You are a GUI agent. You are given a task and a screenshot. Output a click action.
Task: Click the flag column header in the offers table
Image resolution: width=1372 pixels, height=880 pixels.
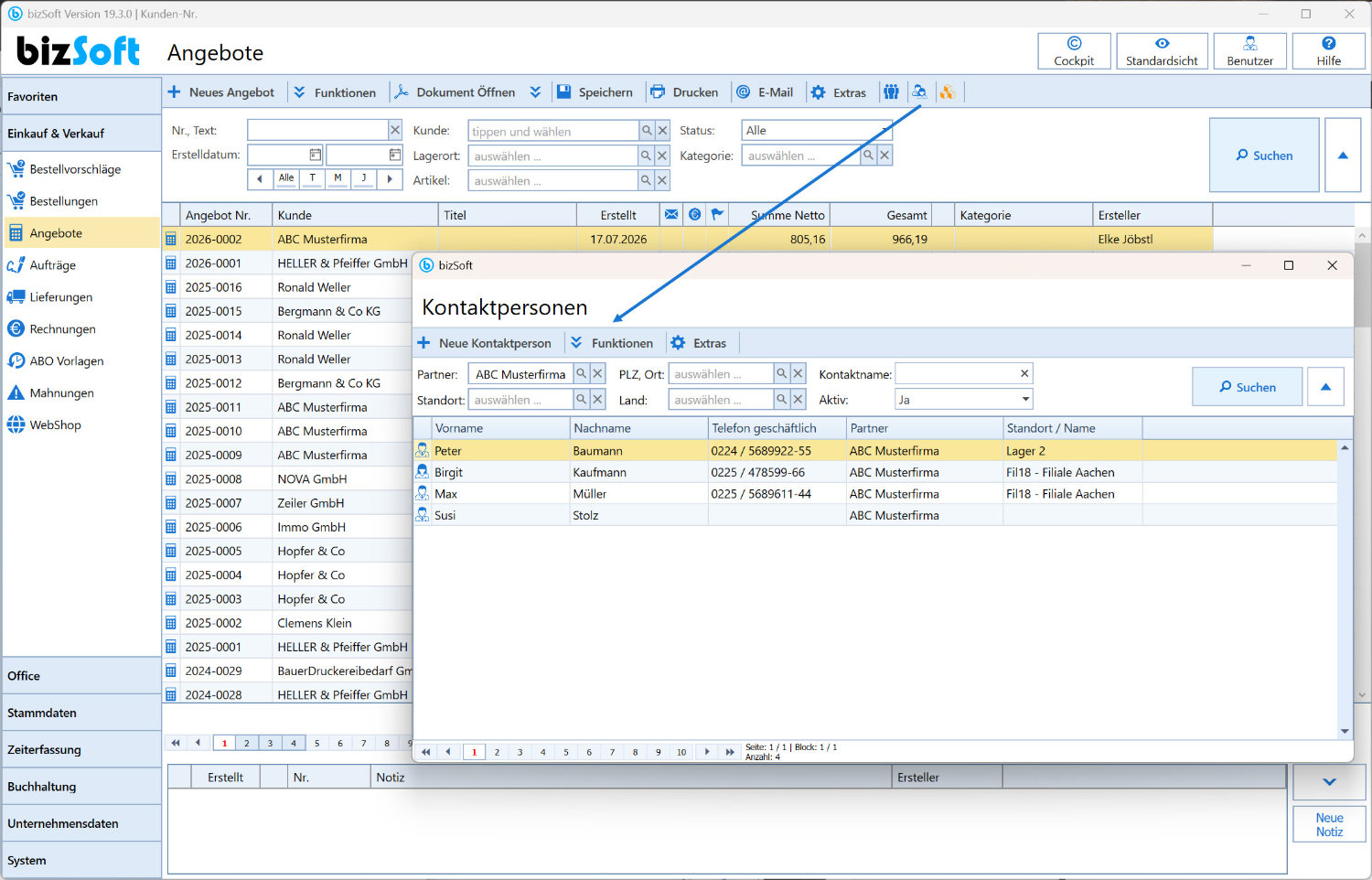(718, 214)
